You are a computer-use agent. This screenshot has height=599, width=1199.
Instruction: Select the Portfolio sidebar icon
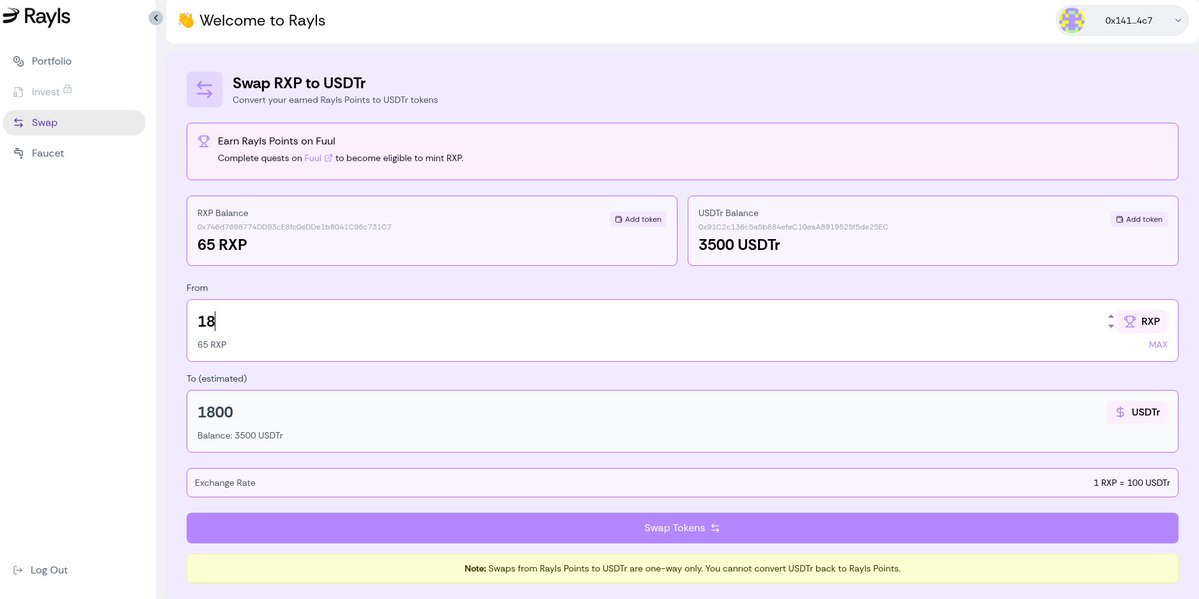pyautogui.click(x=18, y=61)
